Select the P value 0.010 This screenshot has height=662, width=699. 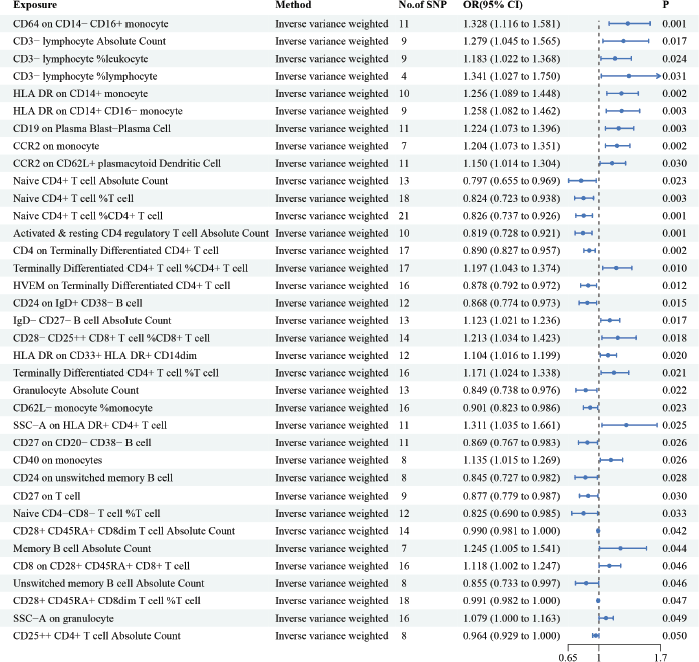click(x=674, y=268)
